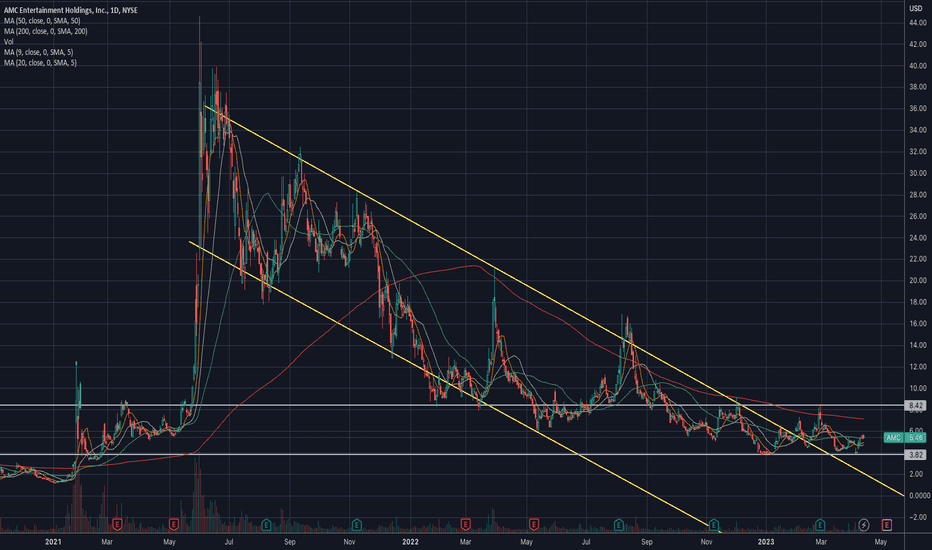Click the 2022 label on time axis
Image resolution: width=932 pixels, height=550 pixels.
tap(410, 542)
